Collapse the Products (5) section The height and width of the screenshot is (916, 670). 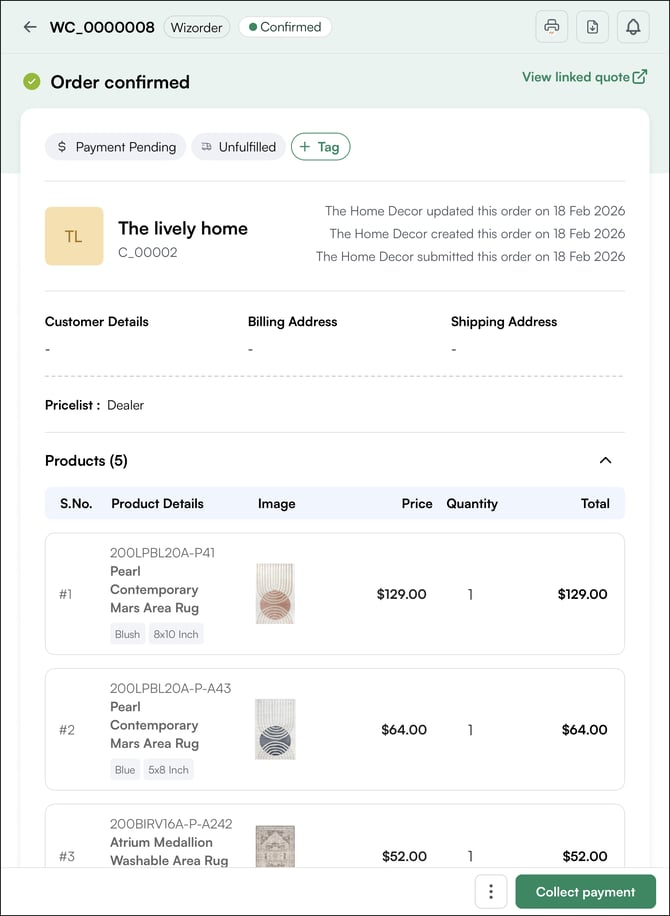(x=605, y=460)
